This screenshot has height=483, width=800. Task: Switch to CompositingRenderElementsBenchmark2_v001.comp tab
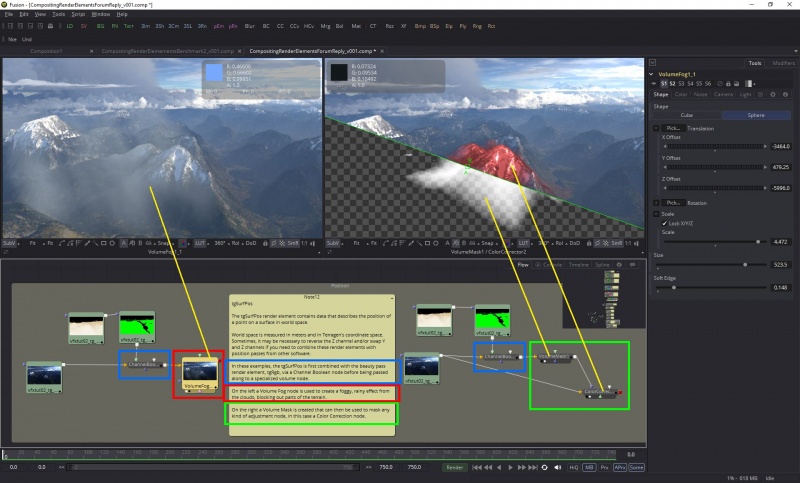pyautogui.click(x=168, y=51)
